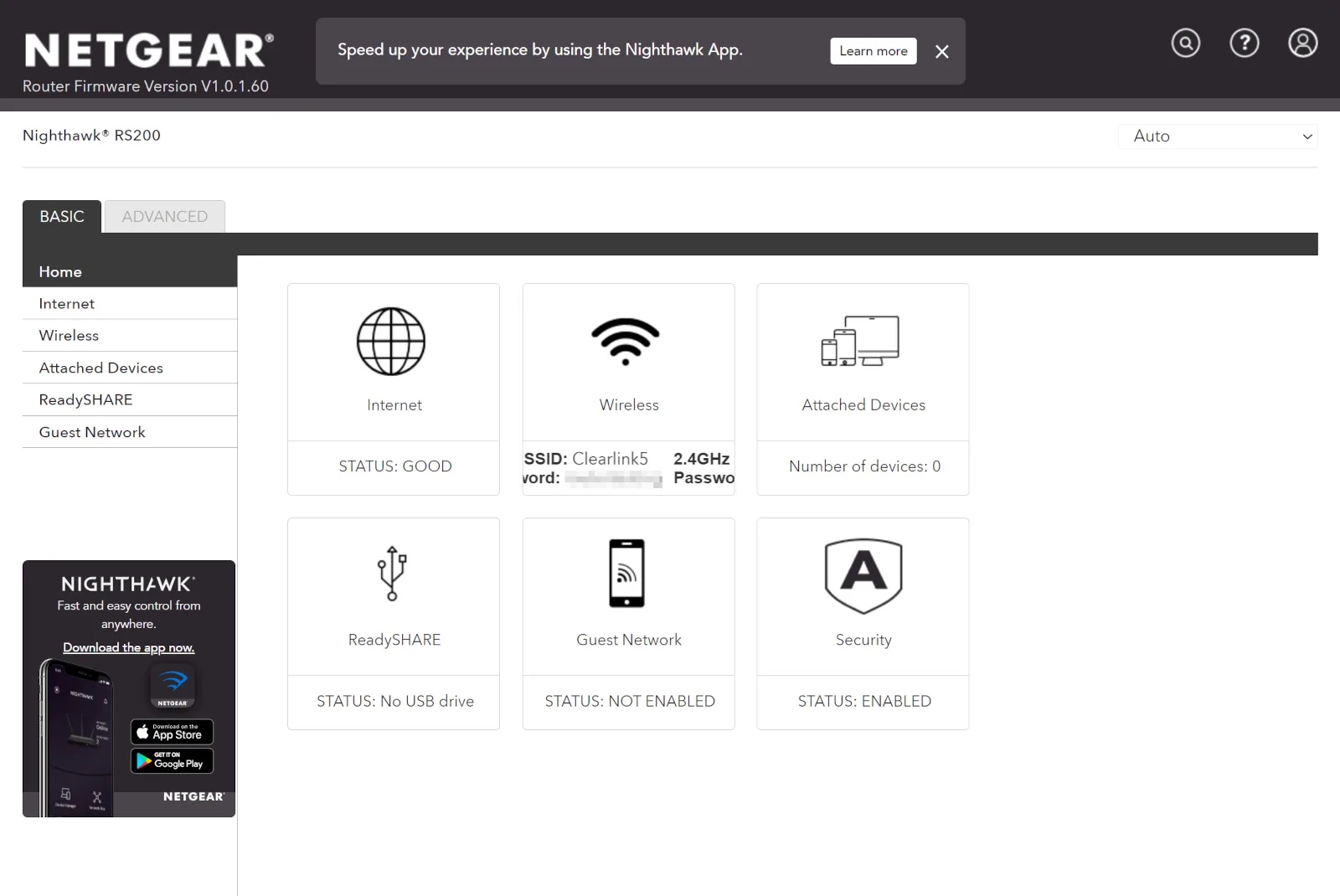Click the ReadySHARE USB icon
Screen dimensions: 1340x896
tap(392, 574)
